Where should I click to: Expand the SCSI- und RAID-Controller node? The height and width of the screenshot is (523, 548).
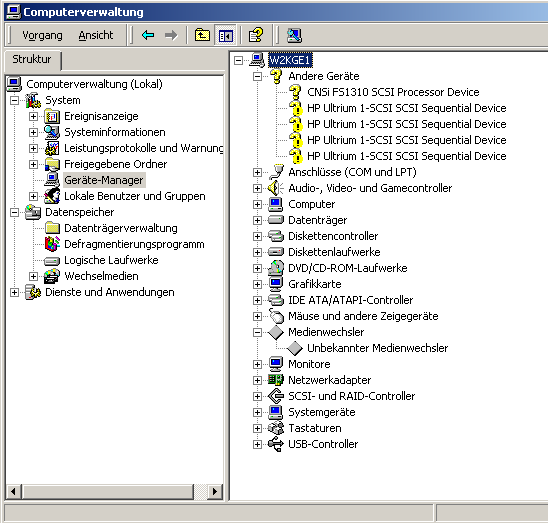tap(258, 396)
